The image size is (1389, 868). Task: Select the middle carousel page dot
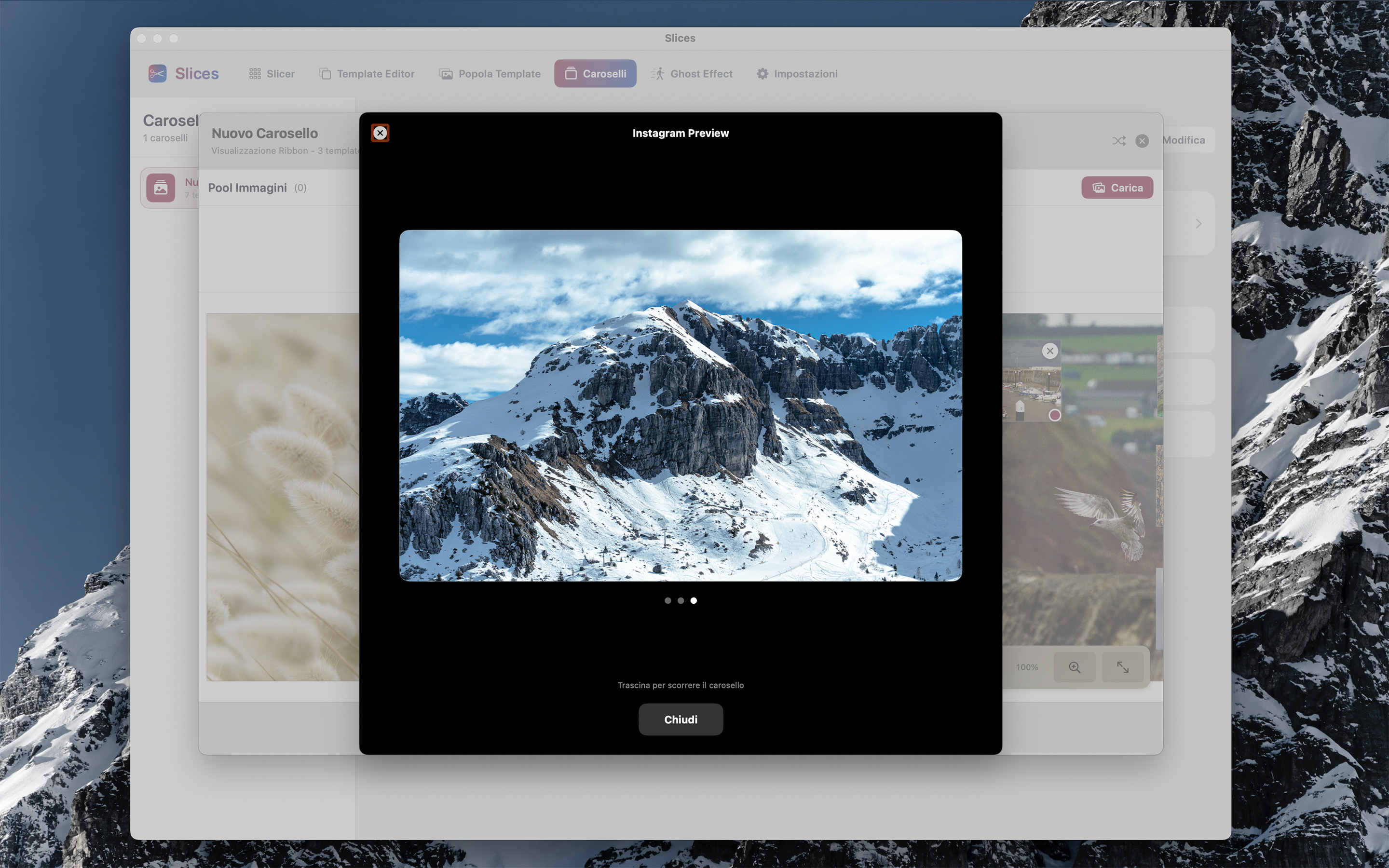[681, 600]
